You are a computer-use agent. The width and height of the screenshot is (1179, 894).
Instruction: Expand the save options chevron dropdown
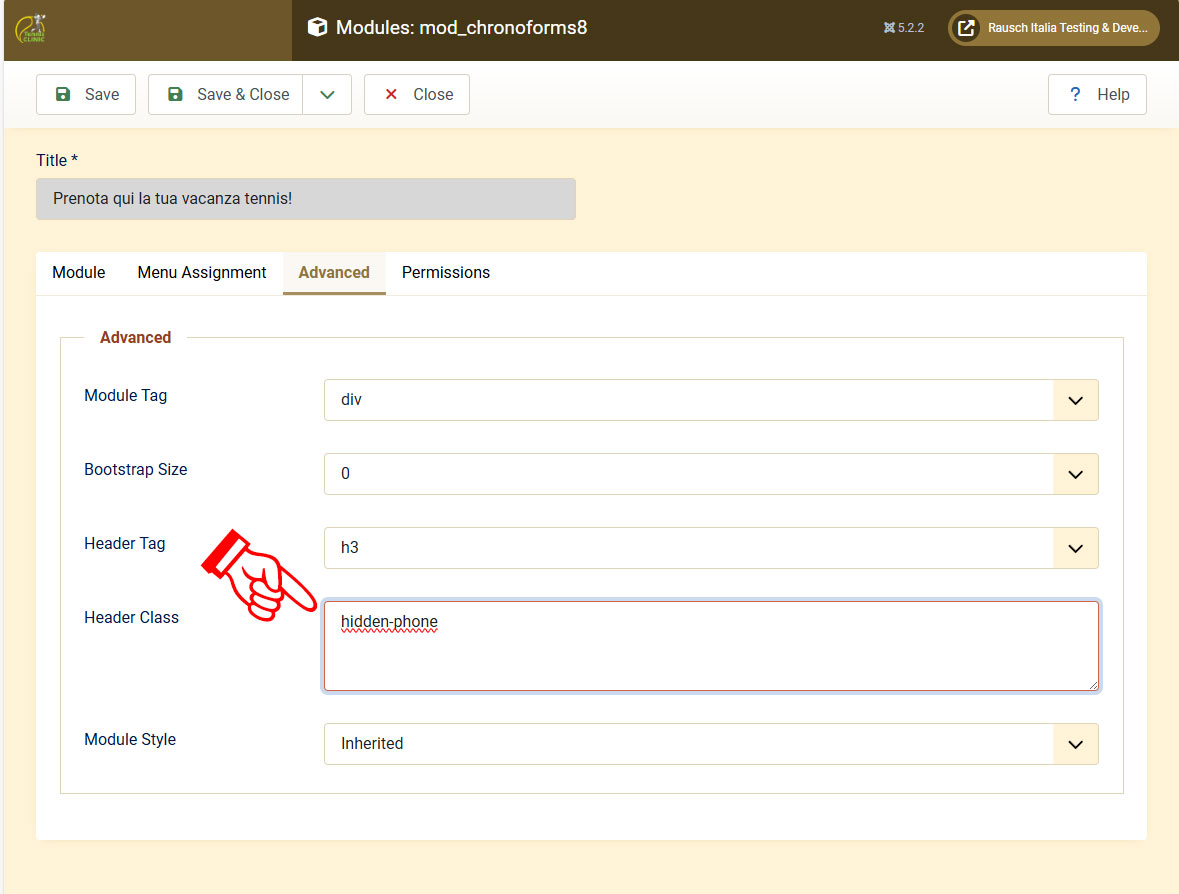tap(327, 94)
